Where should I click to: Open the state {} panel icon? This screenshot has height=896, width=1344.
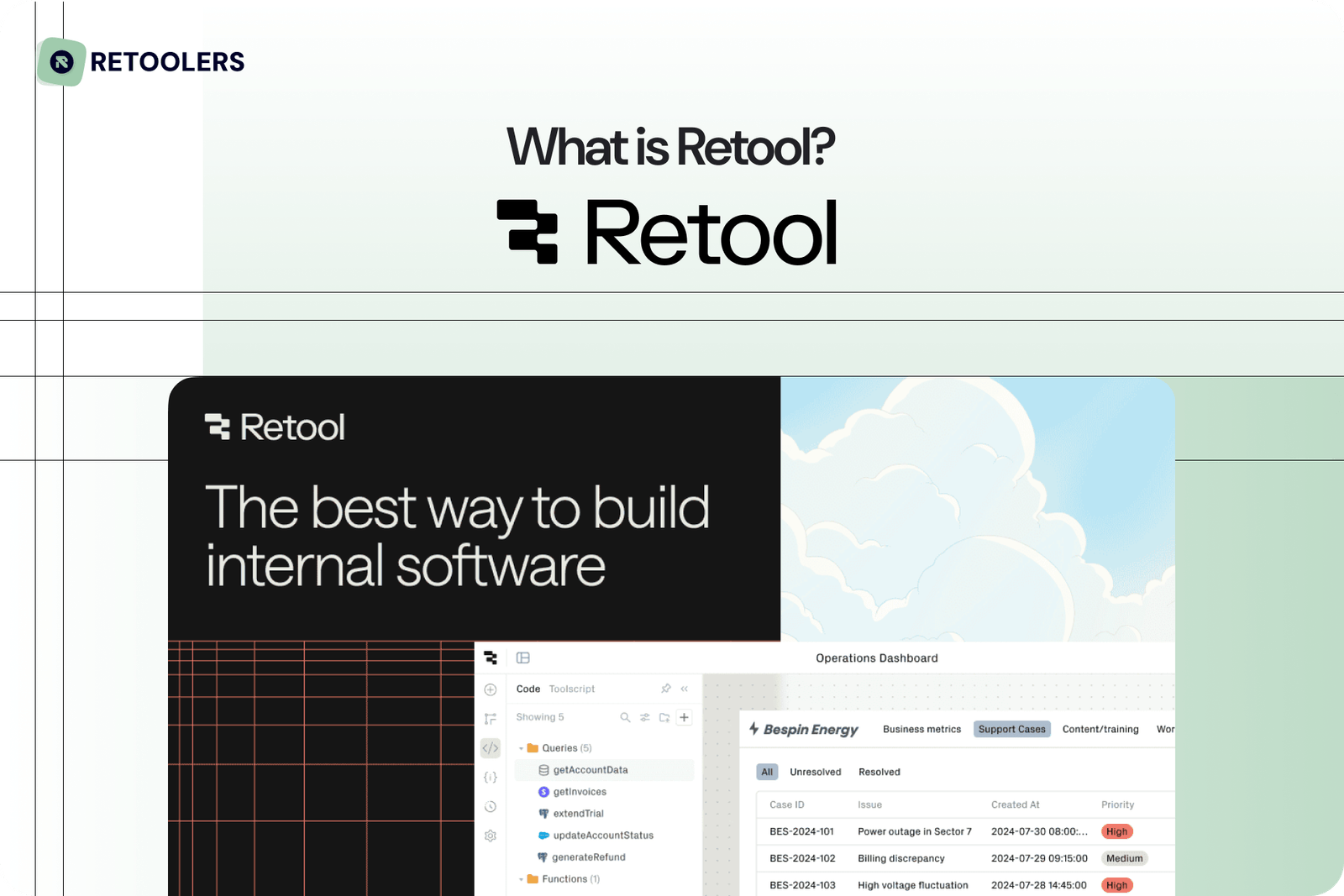491,778
